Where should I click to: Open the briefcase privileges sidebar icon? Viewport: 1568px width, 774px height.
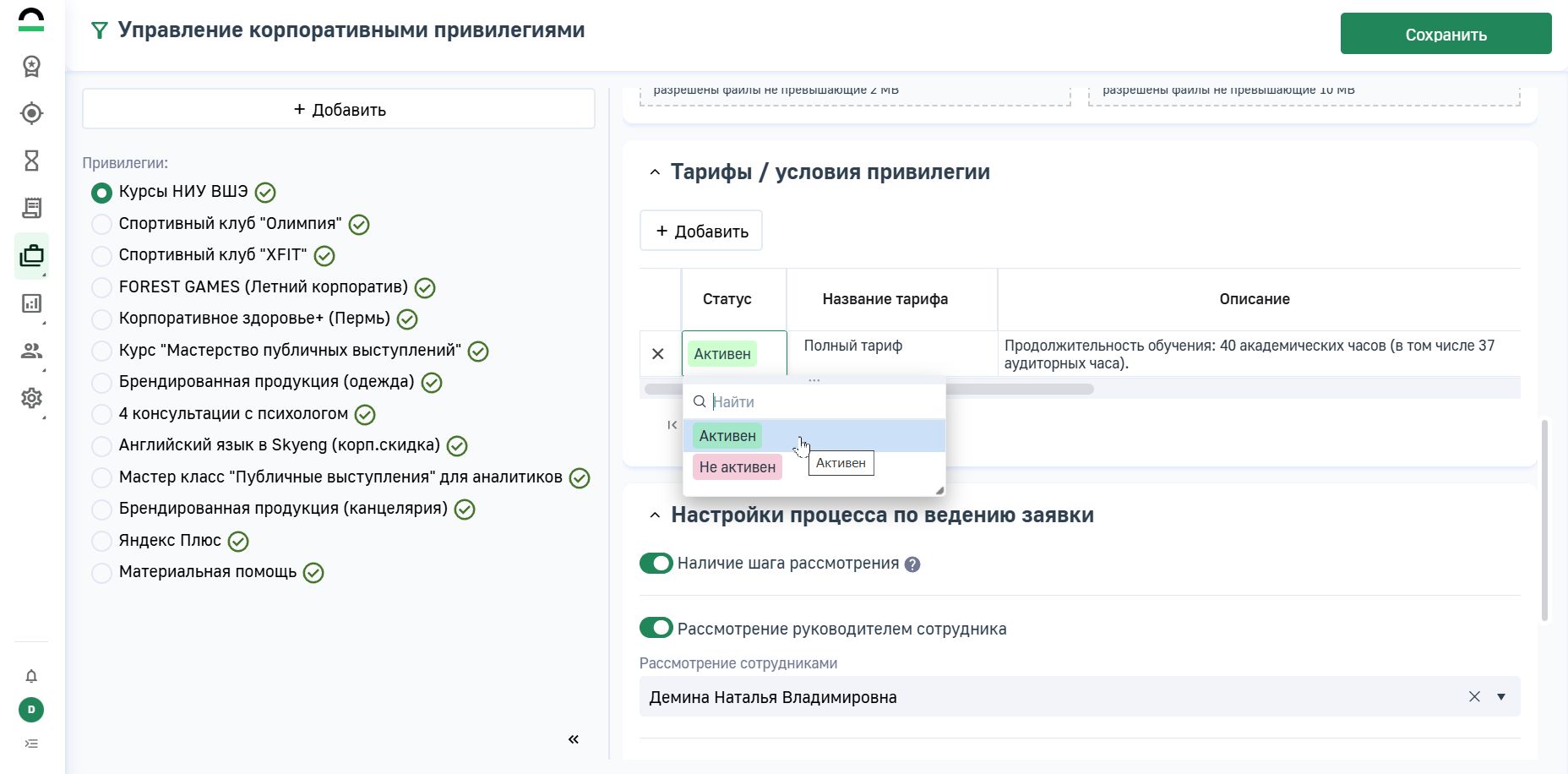(x=31, y=255)
